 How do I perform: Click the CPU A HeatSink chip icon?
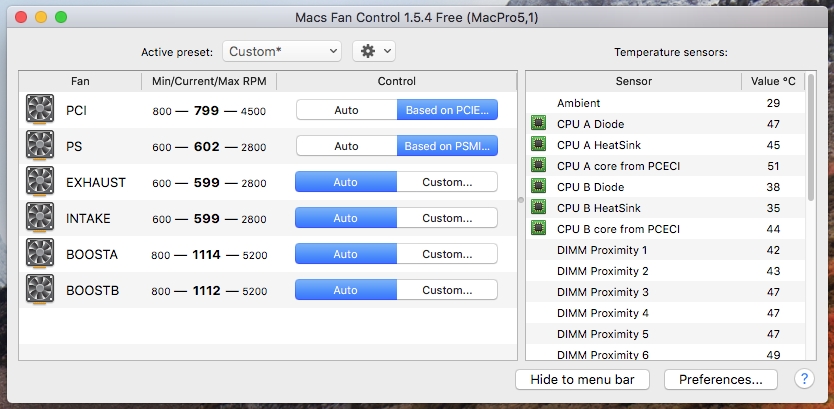point(538,145)
